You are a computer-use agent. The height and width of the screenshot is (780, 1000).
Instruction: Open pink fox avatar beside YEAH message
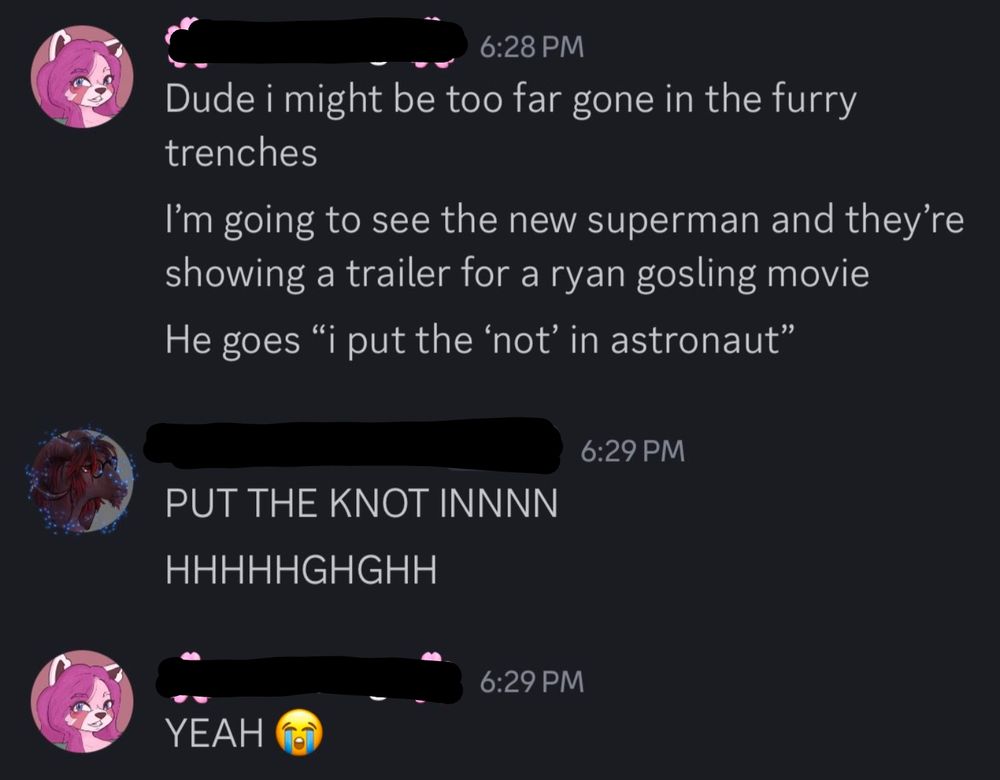click(82, 702)
